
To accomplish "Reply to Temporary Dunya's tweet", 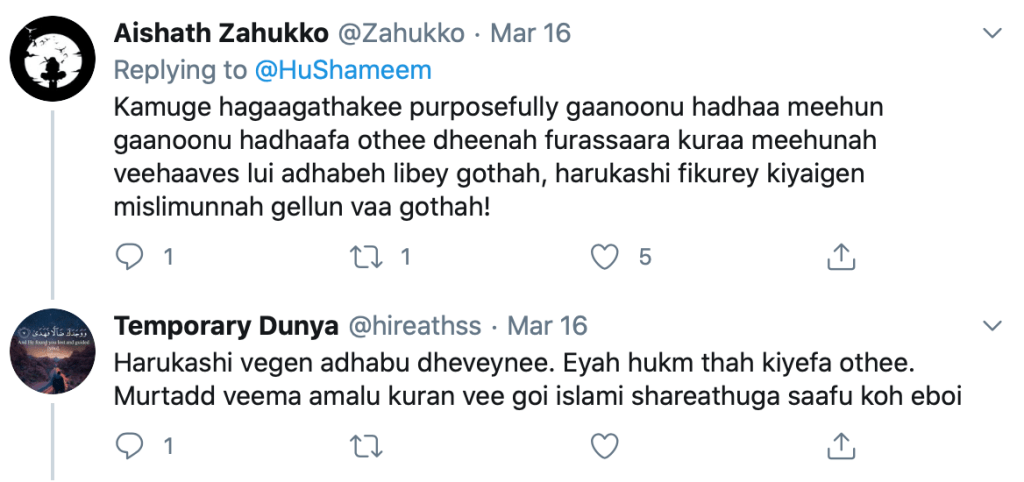I will click(x=131, y=443).
